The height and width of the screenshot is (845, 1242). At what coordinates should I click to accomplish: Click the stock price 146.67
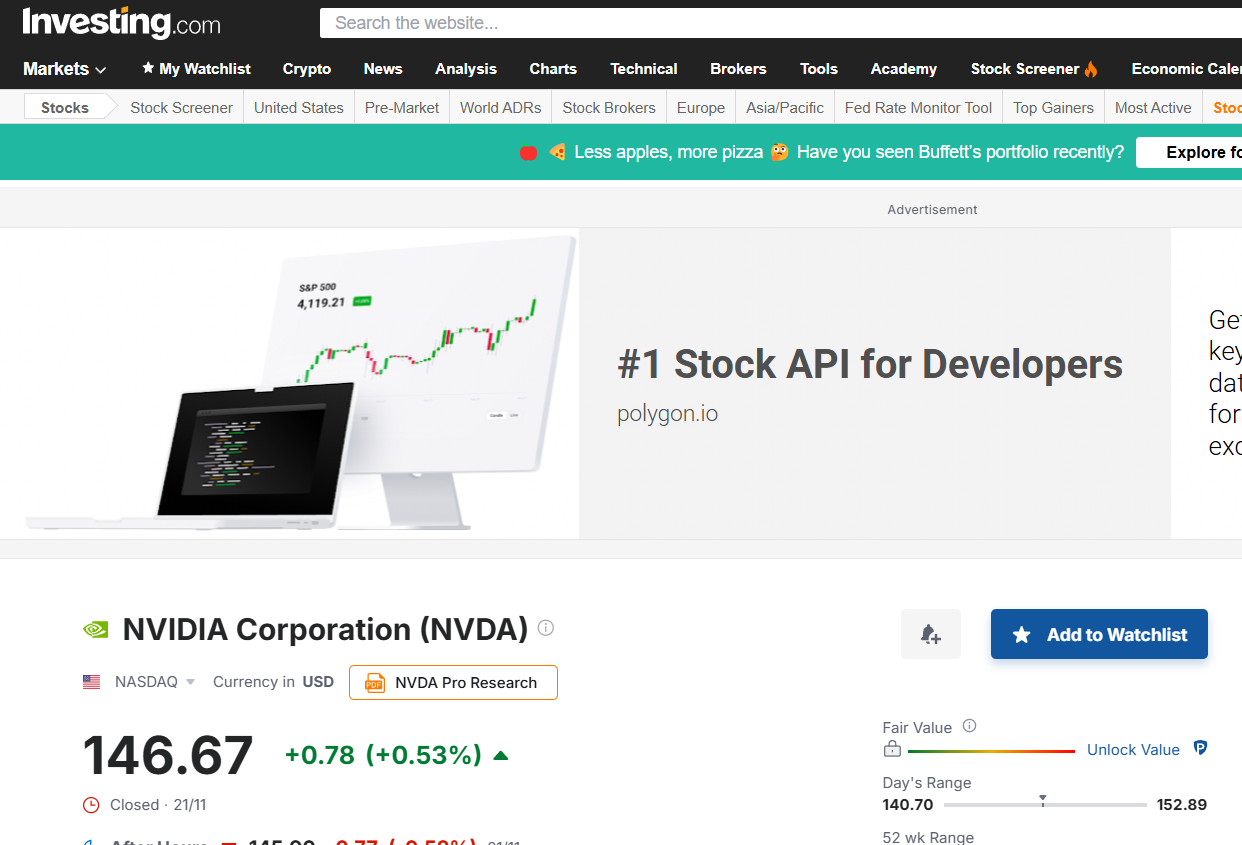tap(168, 755)
